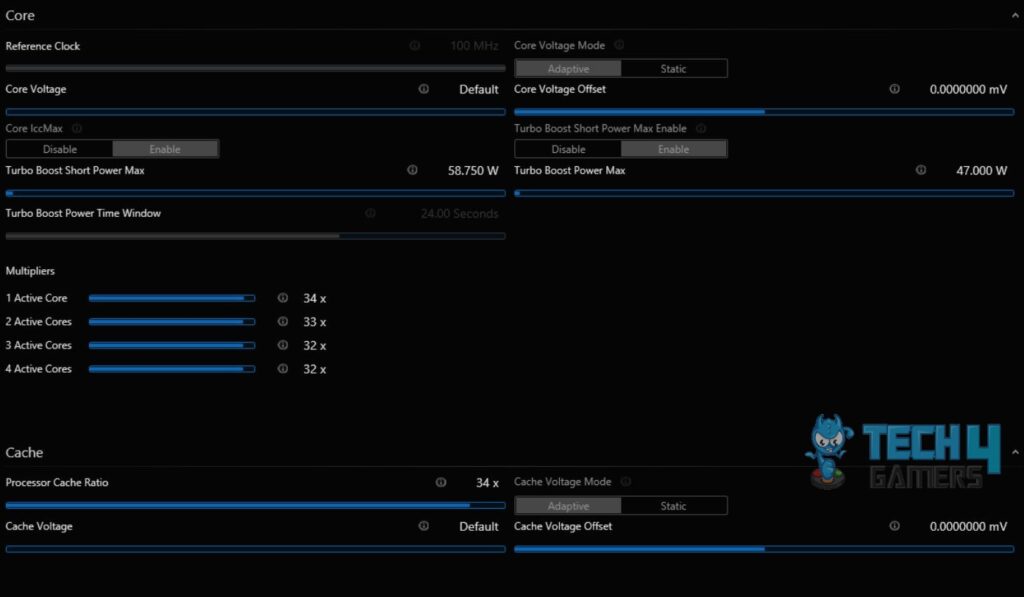Click the 1 Active Core info icon
This screenshot has width=1024, height=597.
point(283,298)
